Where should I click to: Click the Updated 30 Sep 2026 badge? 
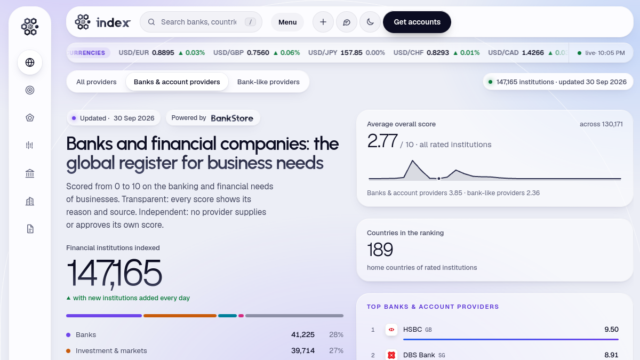[113, 118]
